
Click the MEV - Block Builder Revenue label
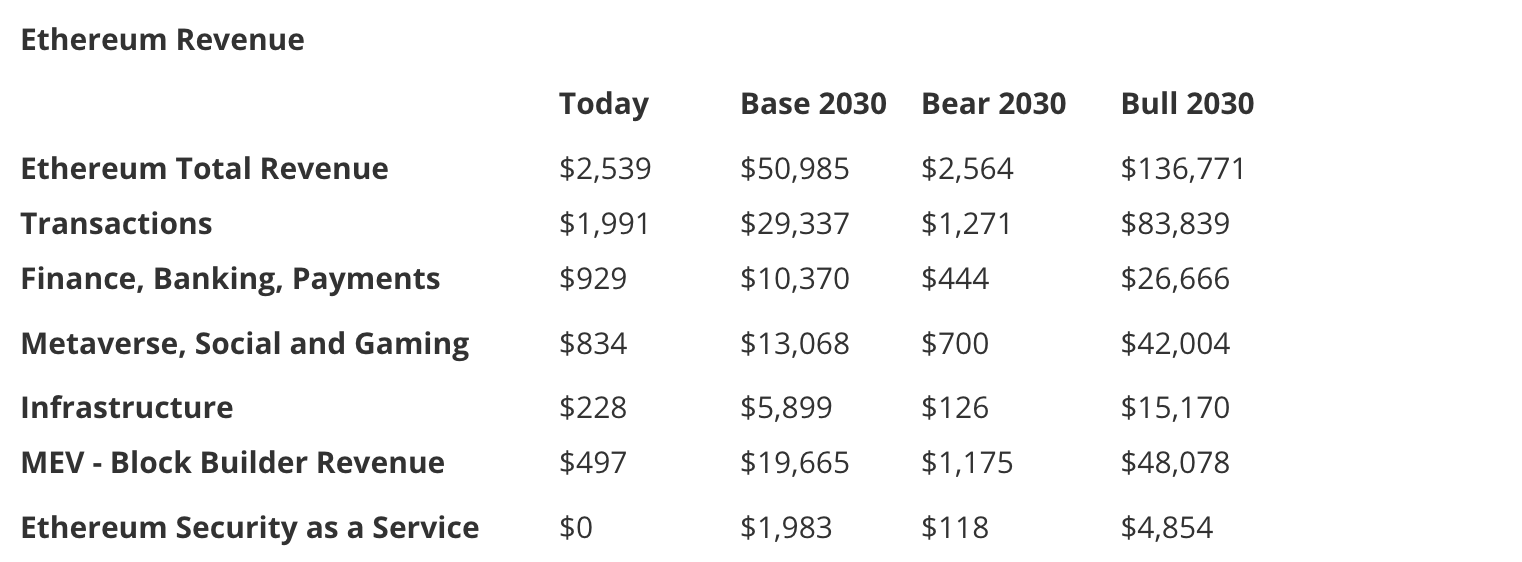tap(232, 463)
